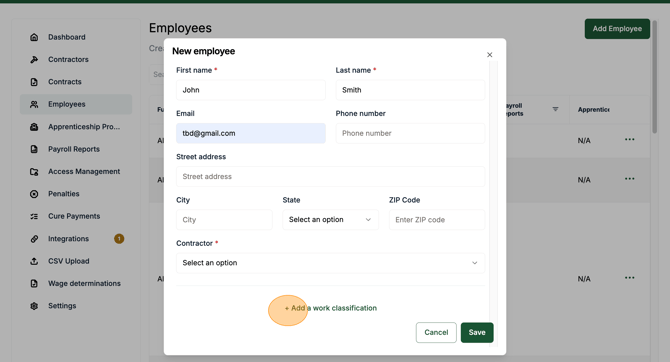Click the Apprenticeship Programs icon
The image size is (670, 362).
click(34, 127)
